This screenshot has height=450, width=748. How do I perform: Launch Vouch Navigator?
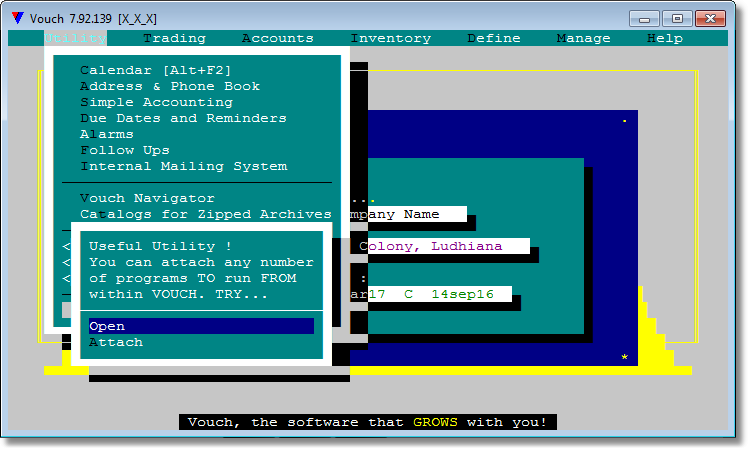click(147, 198)
